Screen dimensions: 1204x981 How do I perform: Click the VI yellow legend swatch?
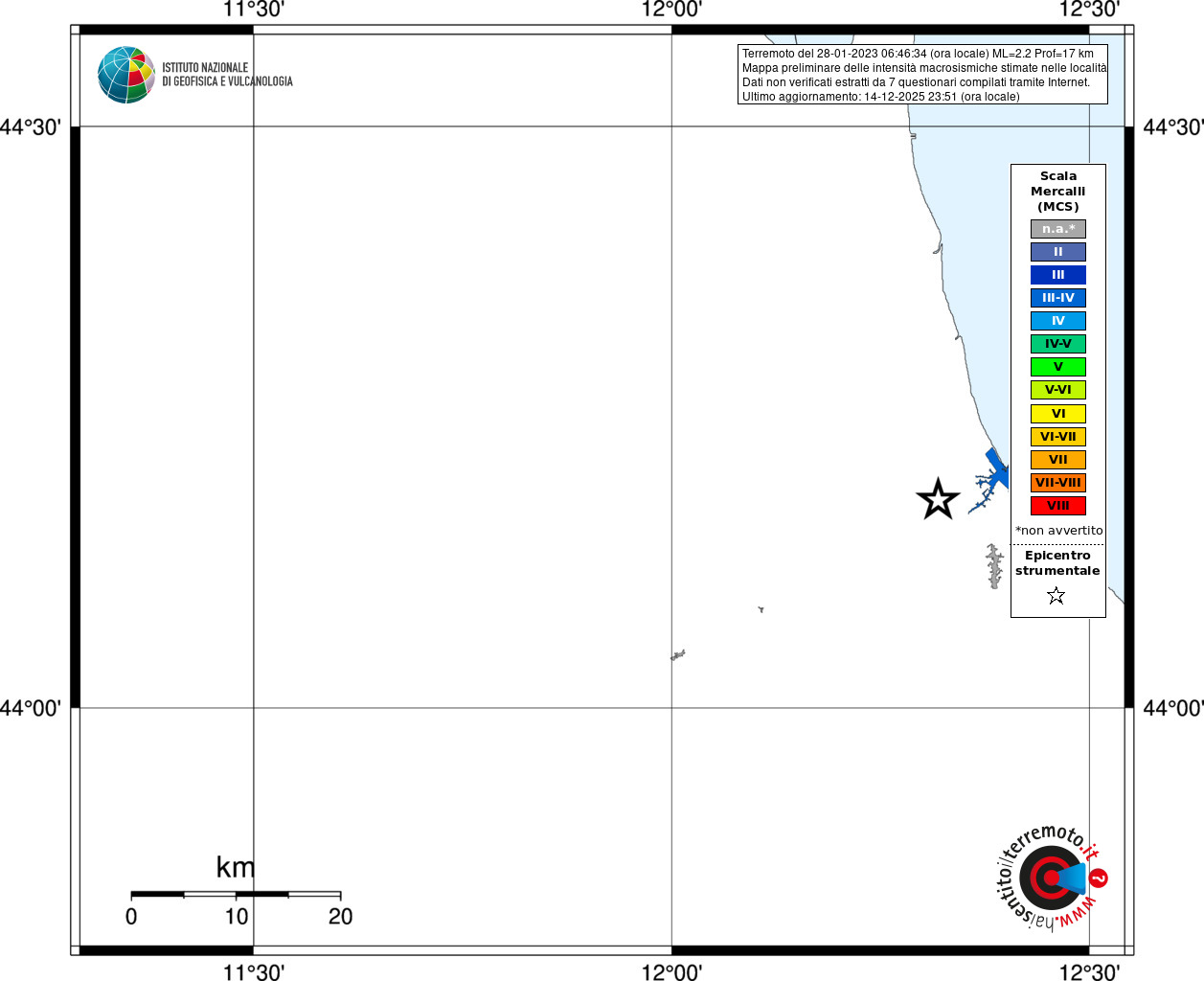(1057, 414)
